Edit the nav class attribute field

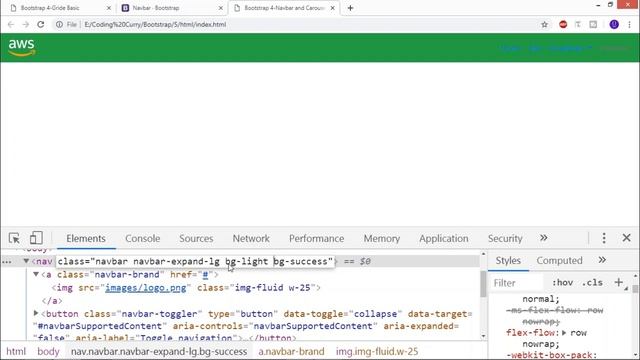[x=195, y=261]
